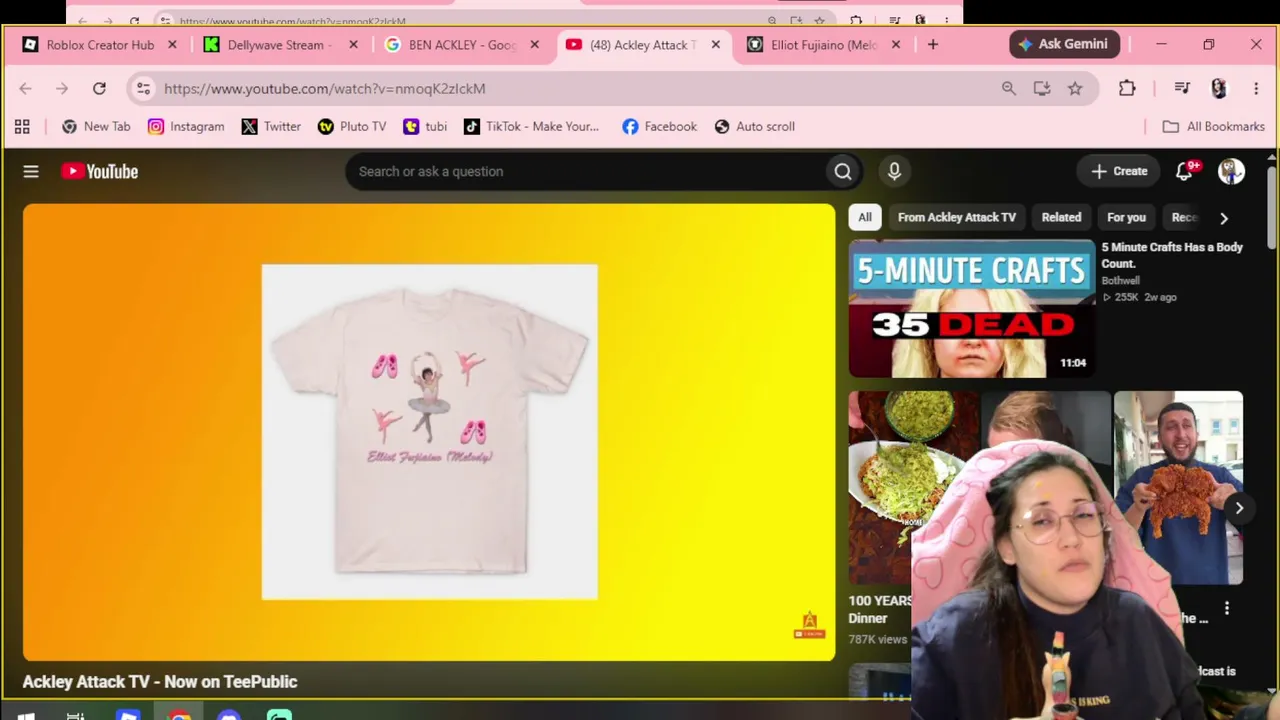The height and width of the screenshot is (720, 1280).
Task: Start voice search with the microphone
Action: click(894, 172)
